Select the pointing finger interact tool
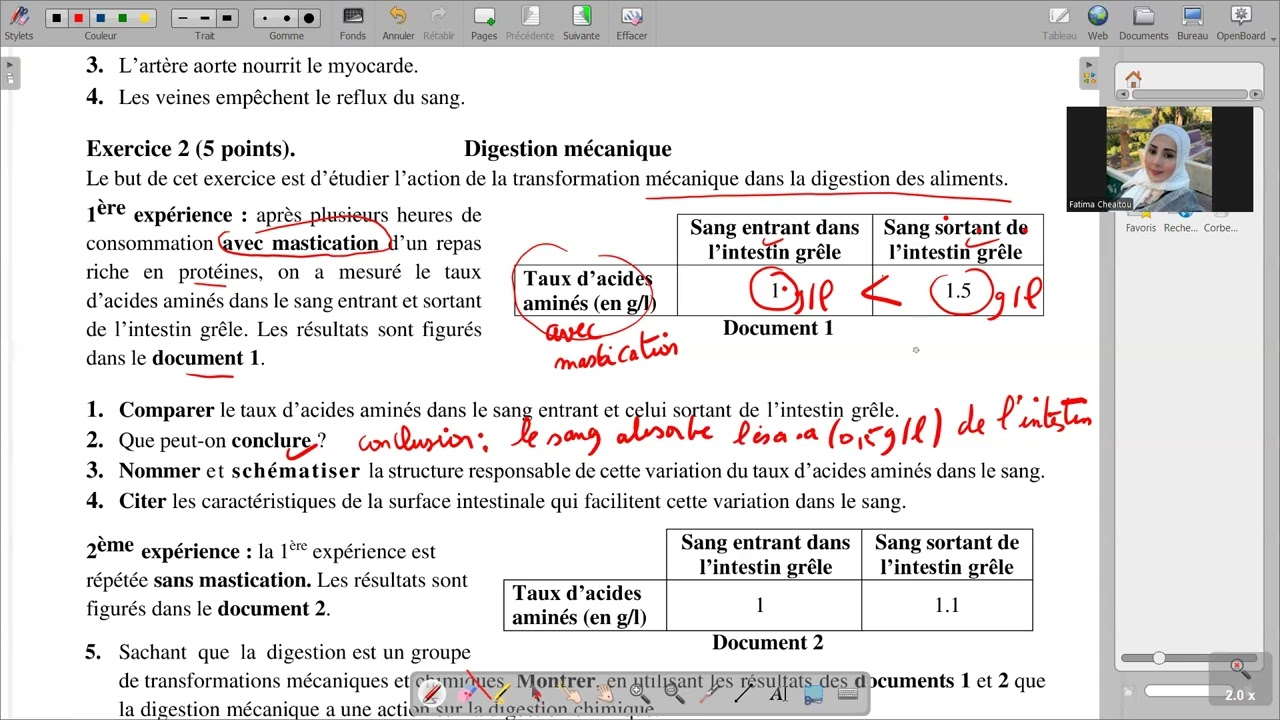The height and width of the screenshot is (720, 1280). coord(571,694)
